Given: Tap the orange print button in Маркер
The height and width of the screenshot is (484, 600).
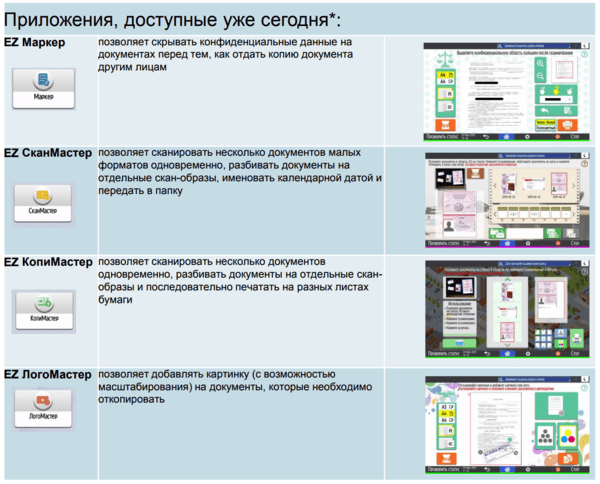Looking at the screenshot, I should [x=567, y=125].
